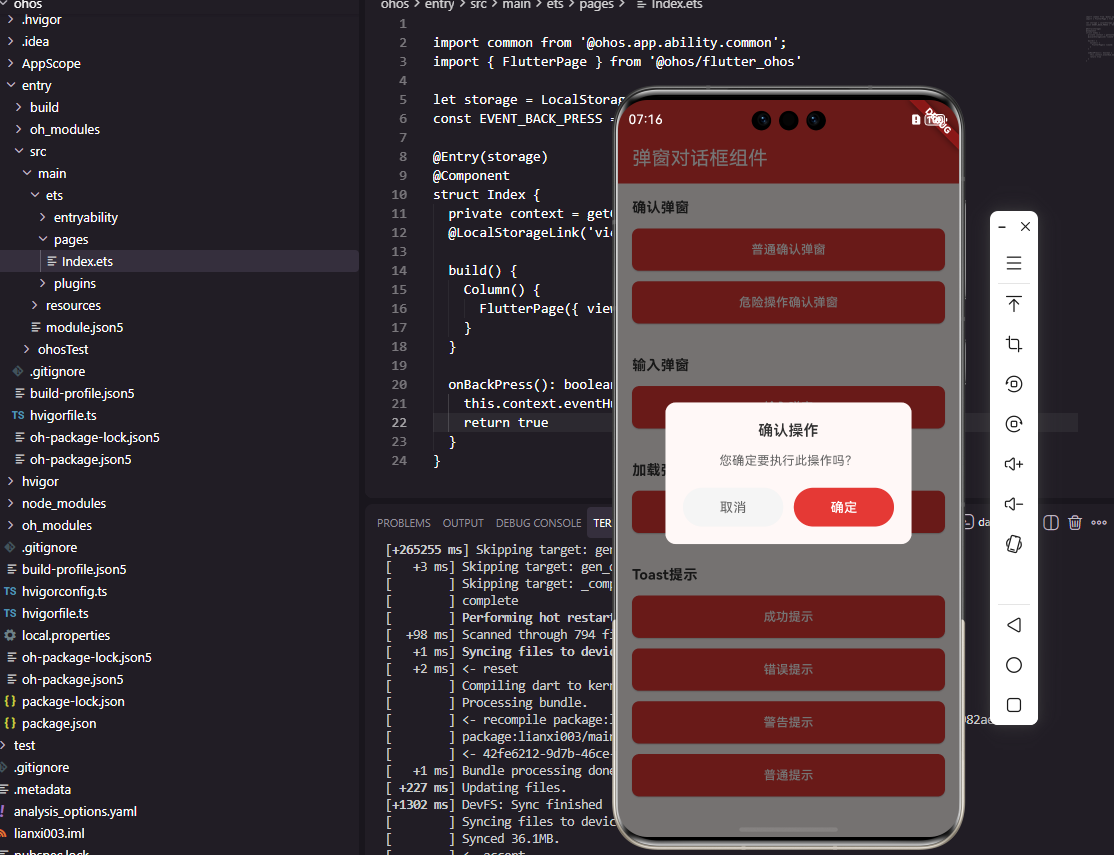Expand the hvigor folder
The height and width of the screenshot is (855, 1114).
tap(40, 482)
